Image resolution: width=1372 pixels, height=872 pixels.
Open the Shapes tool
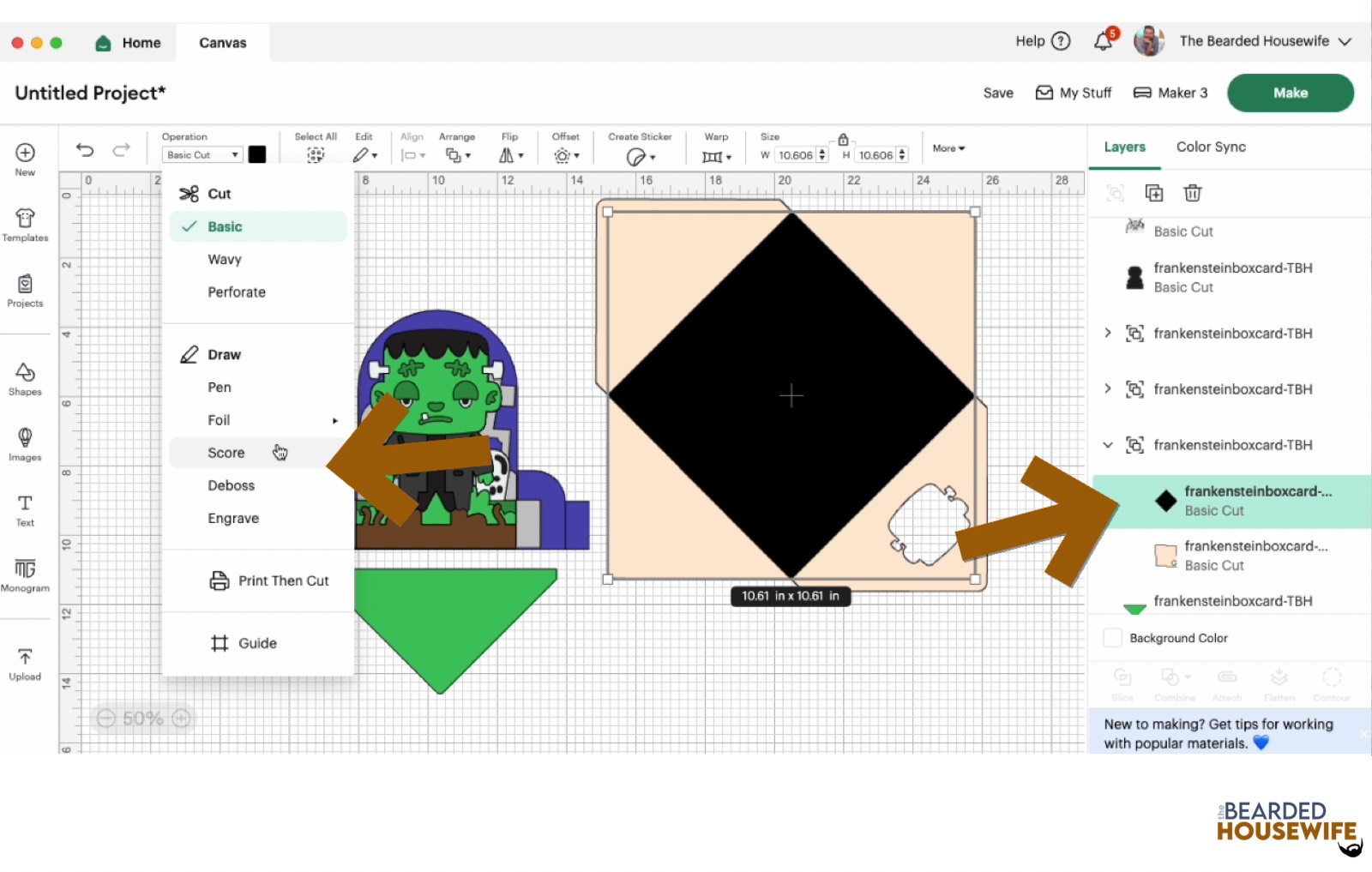(x=25, y=378)
